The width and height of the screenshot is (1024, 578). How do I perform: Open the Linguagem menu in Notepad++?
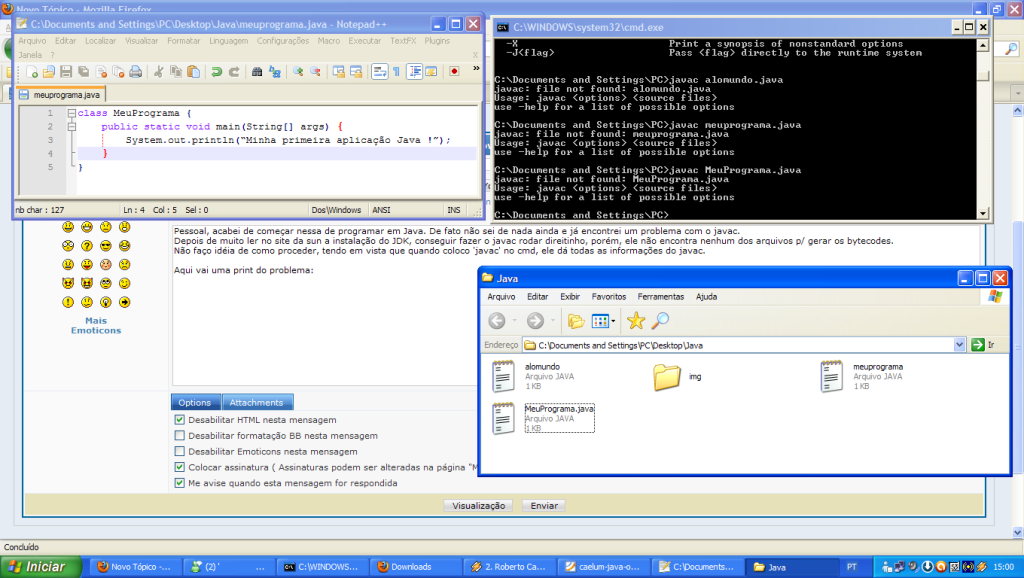[229, 41]
